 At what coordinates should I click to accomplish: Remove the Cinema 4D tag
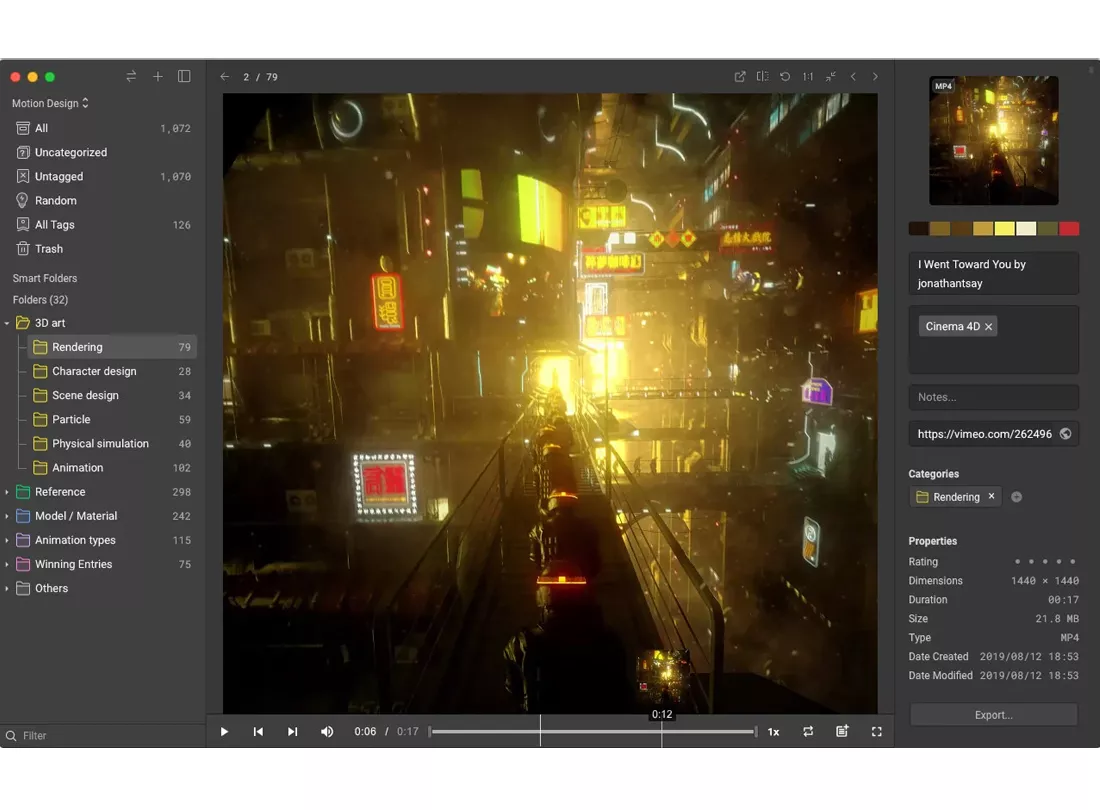click(x=988, y=327)
